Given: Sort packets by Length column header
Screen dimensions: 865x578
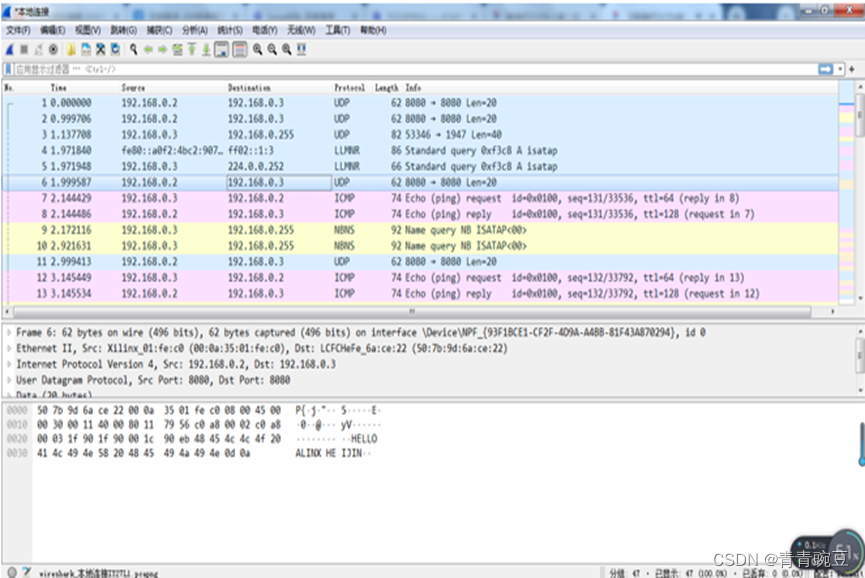Looking at the screenshot, I should (386, 88).
